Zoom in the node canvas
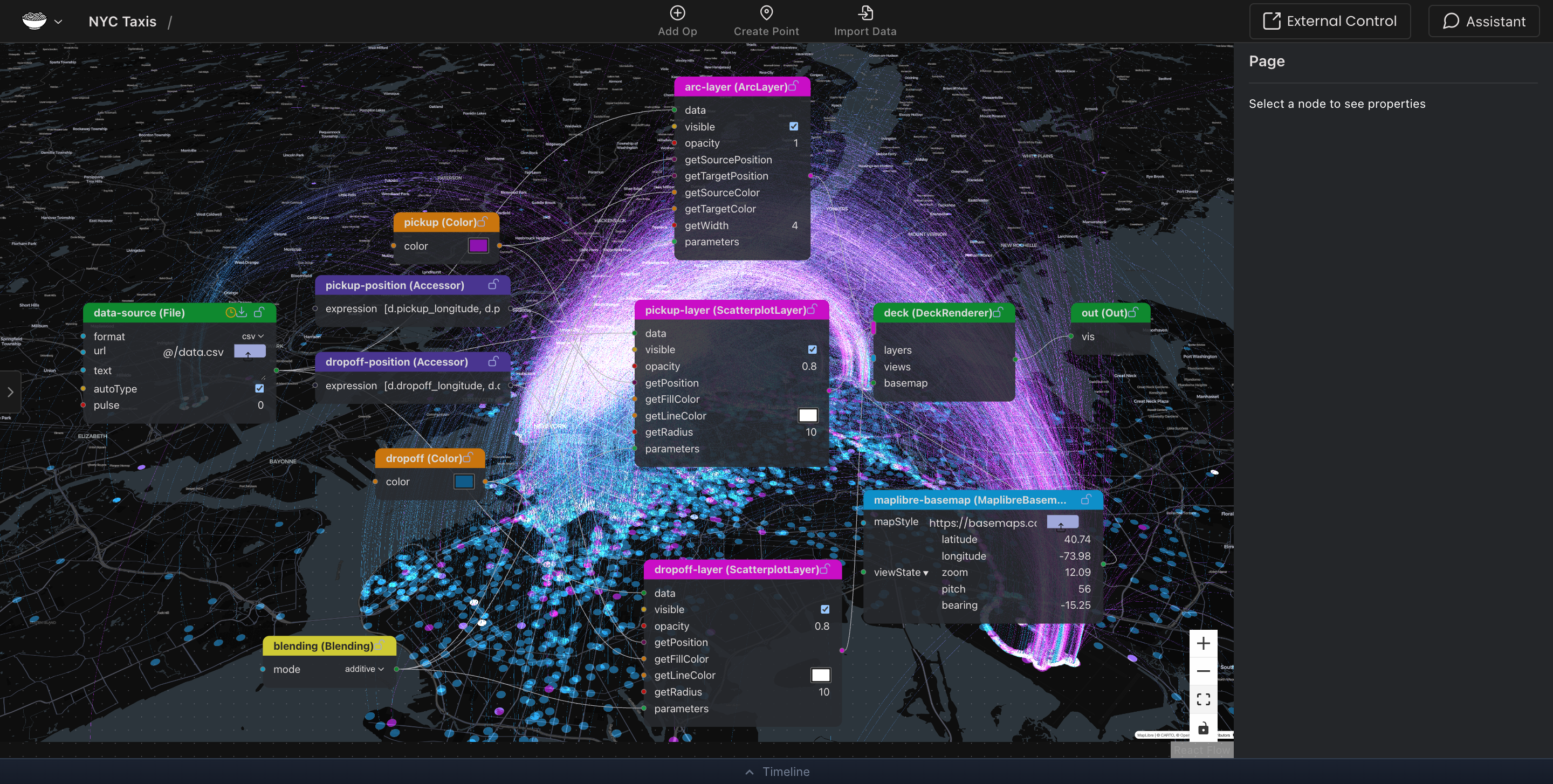The width and height of the screenshot is (1553, 784). 1204,644
